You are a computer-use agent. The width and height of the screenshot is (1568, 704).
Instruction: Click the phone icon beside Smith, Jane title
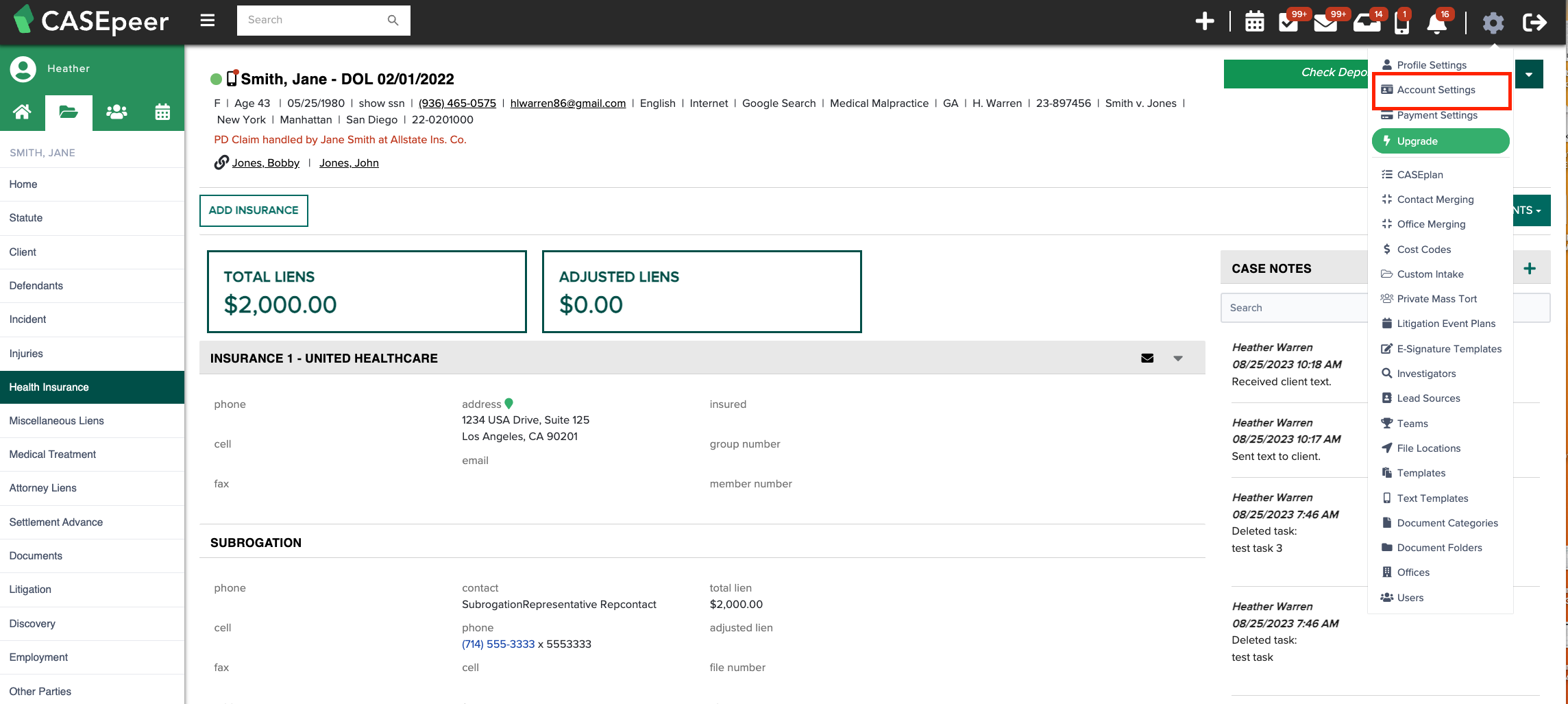(x=232, y=78)
